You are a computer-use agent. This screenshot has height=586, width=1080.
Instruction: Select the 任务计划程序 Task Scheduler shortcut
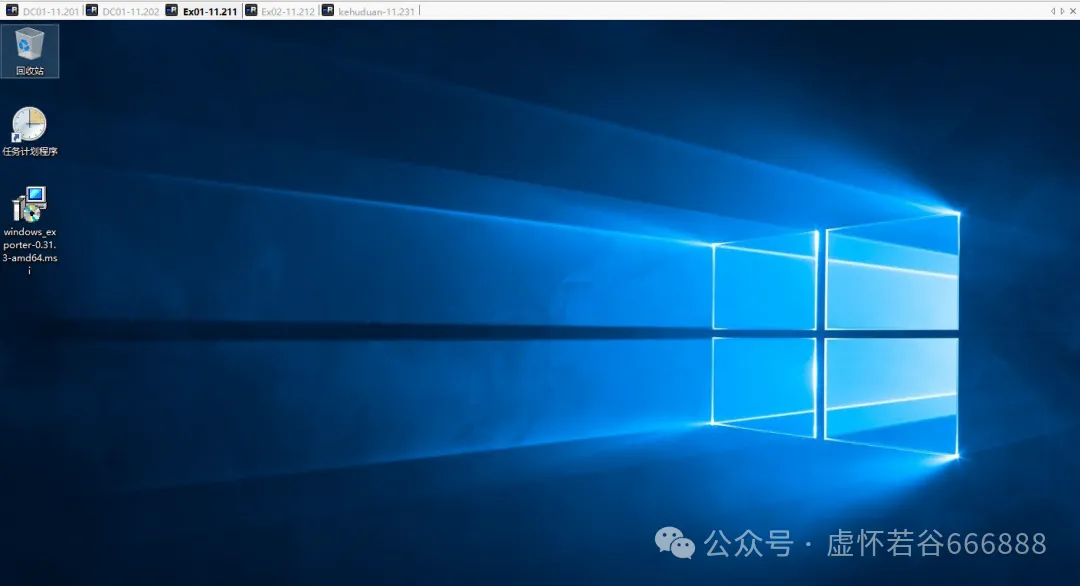click(30, 131)
